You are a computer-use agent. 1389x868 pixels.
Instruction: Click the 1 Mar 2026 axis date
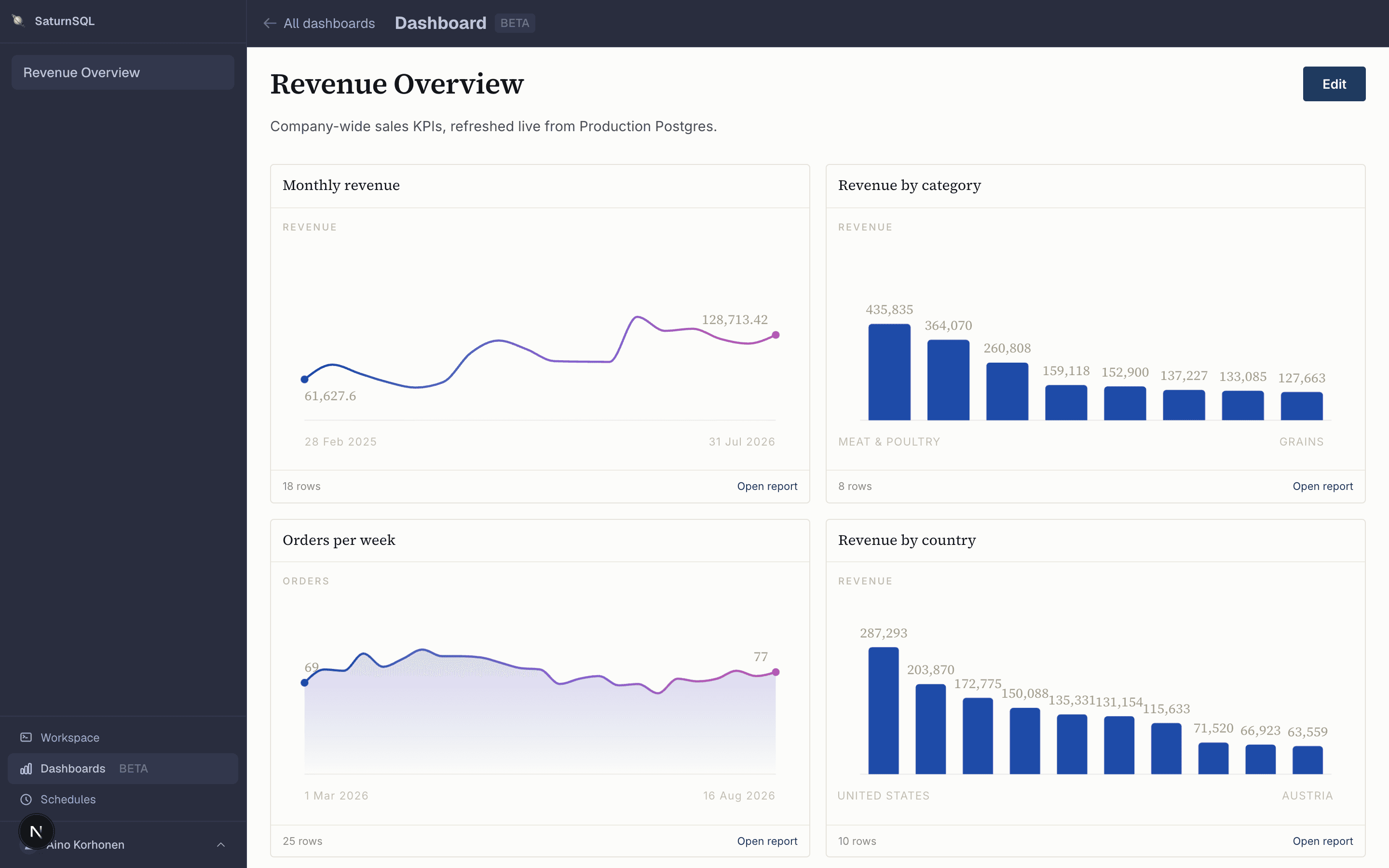point(336,796)
